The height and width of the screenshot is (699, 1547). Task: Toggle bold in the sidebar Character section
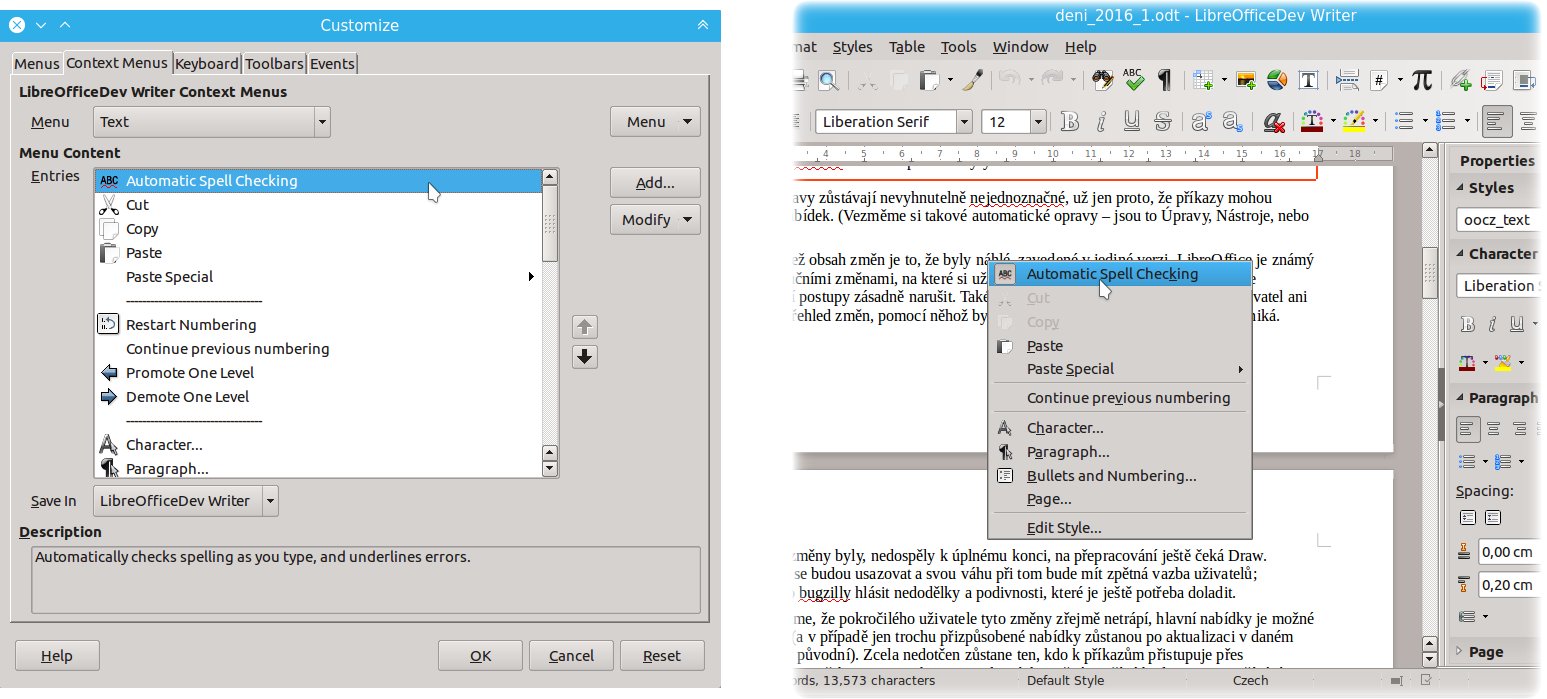1468,324
